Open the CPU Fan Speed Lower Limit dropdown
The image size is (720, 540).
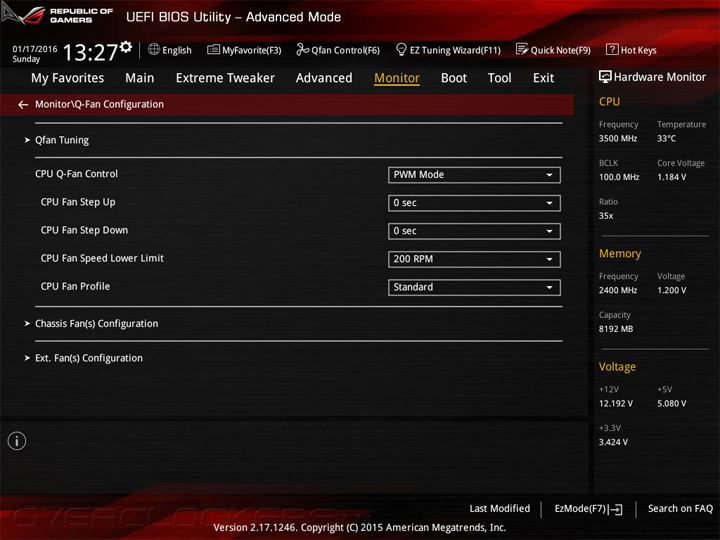click(474, 259)
